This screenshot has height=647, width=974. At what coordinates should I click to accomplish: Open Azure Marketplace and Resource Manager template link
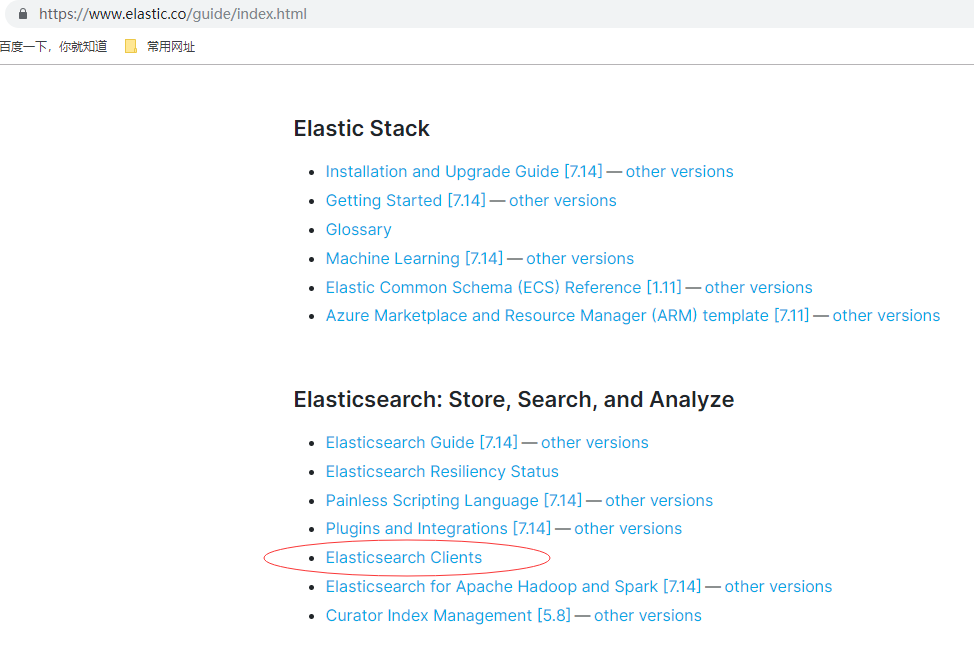pyautogui.click(x=567, y=315)
